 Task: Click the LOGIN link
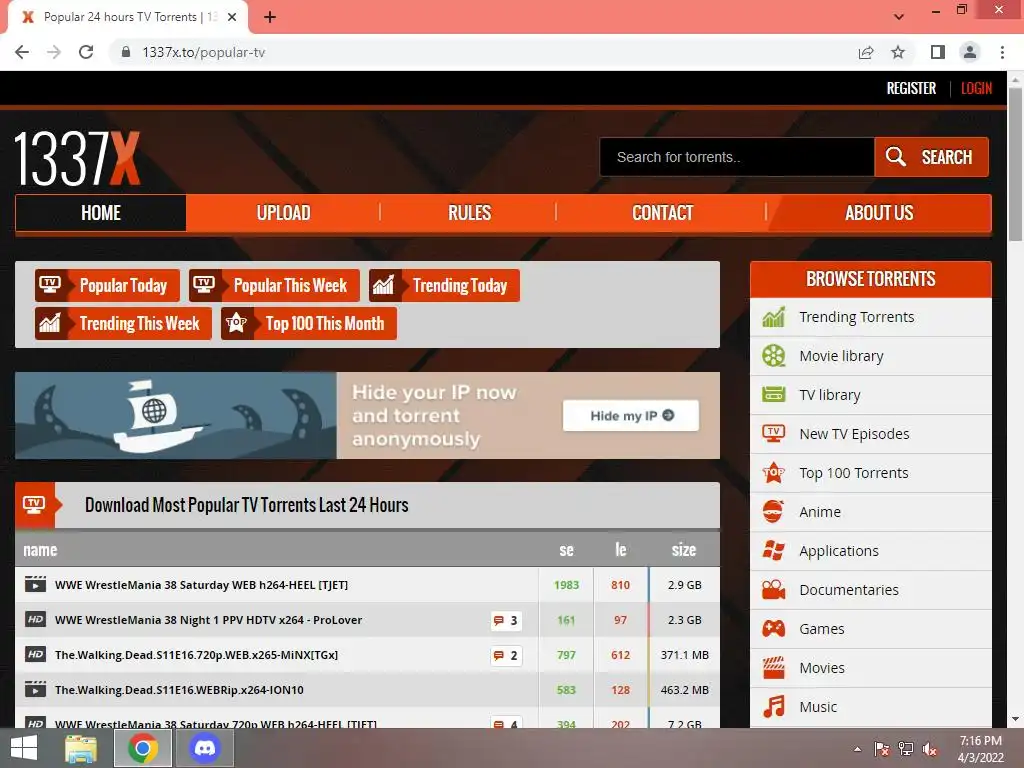(x=976, y=88)
